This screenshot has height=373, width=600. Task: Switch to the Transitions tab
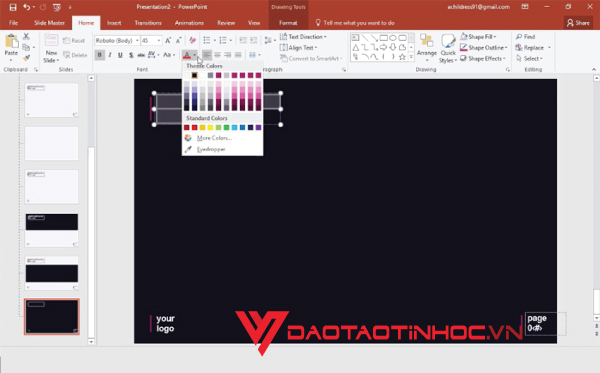click(148, 23)
